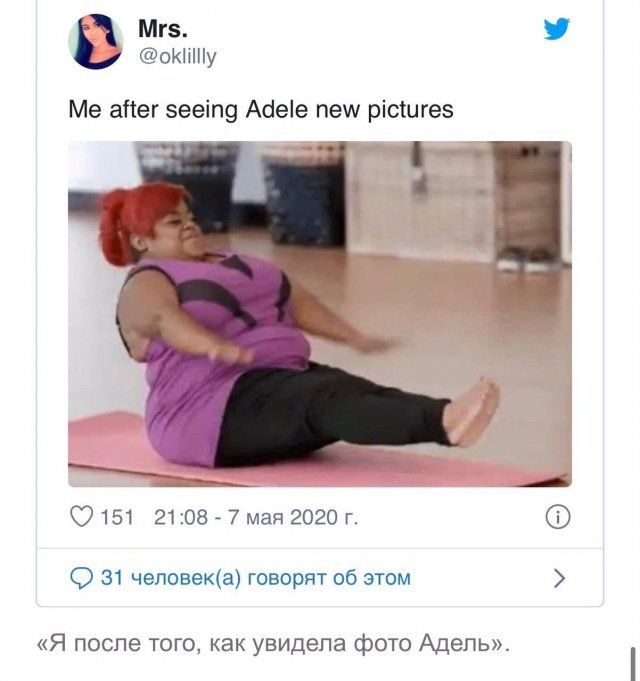Expand the conversation with right chevron
The height and width of the screenshot is (681, 640).
tap(560, 578)
